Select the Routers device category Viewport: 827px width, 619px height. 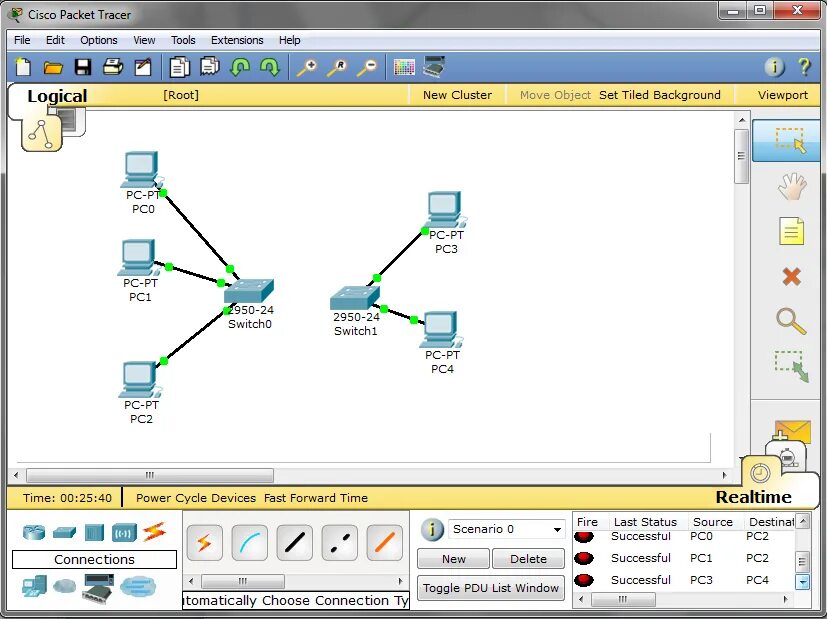coord(34,533)
